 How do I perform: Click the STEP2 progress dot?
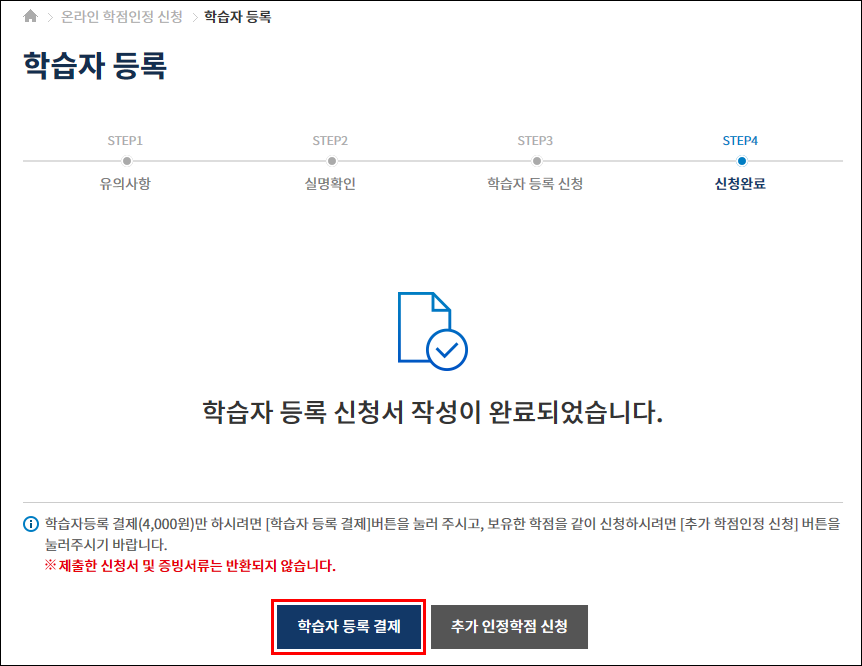tap(331, 160)
